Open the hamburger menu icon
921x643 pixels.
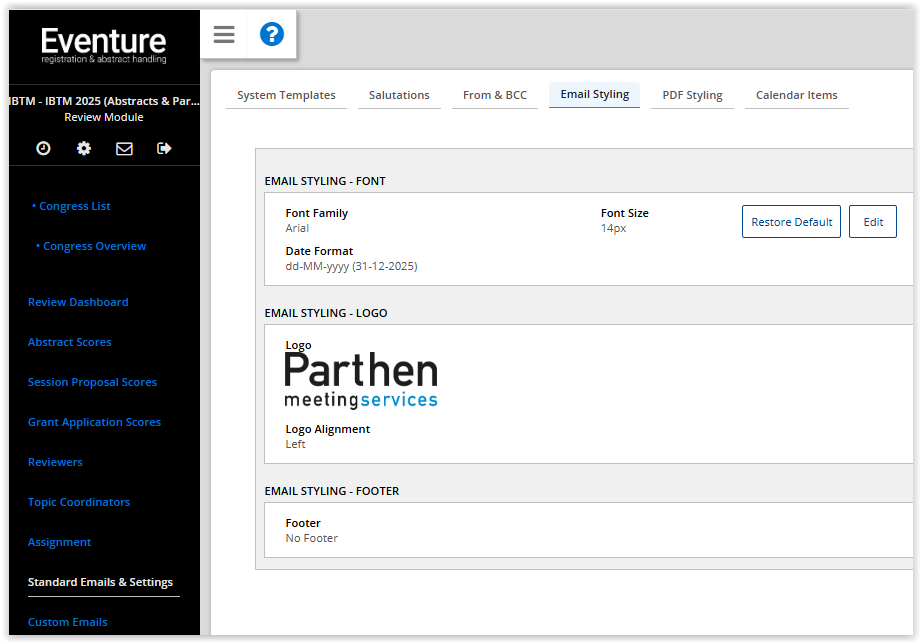pyautogui.click(x=224, y=35)
